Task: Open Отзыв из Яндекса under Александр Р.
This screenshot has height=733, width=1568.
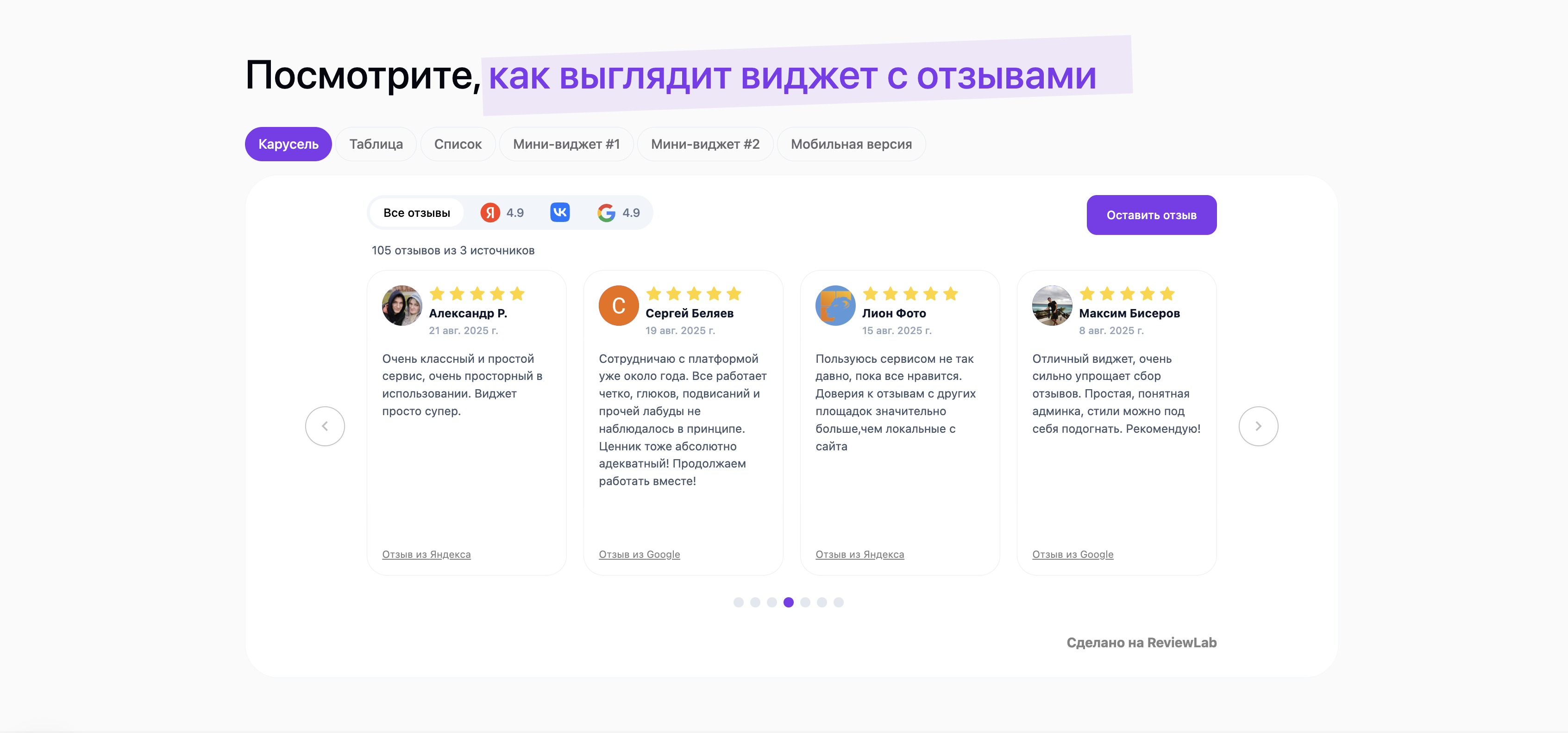Action: (426, 554)
